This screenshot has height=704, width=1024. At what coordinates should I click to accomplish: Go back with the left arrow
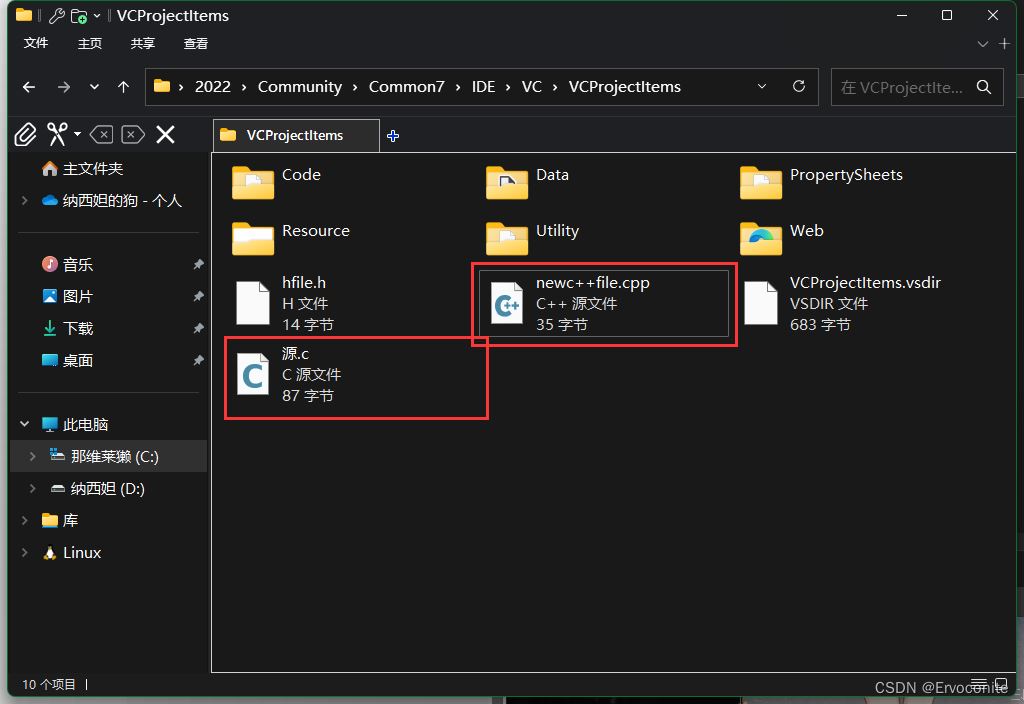29,87
